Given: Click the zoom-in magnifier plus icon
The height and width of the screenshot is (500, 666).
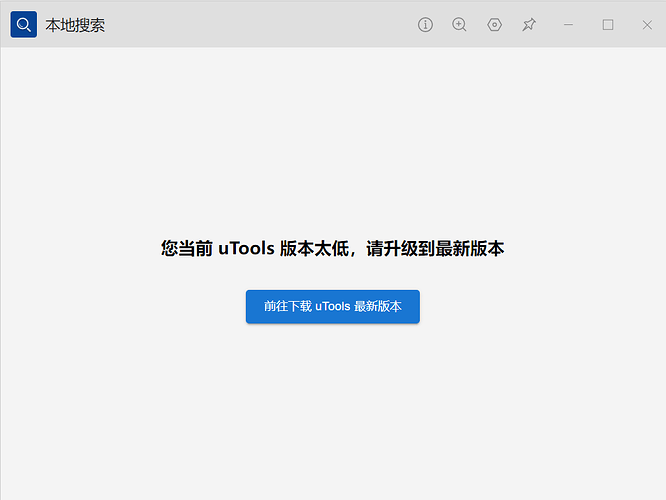Looking at the screenshot, I should 459,25.
